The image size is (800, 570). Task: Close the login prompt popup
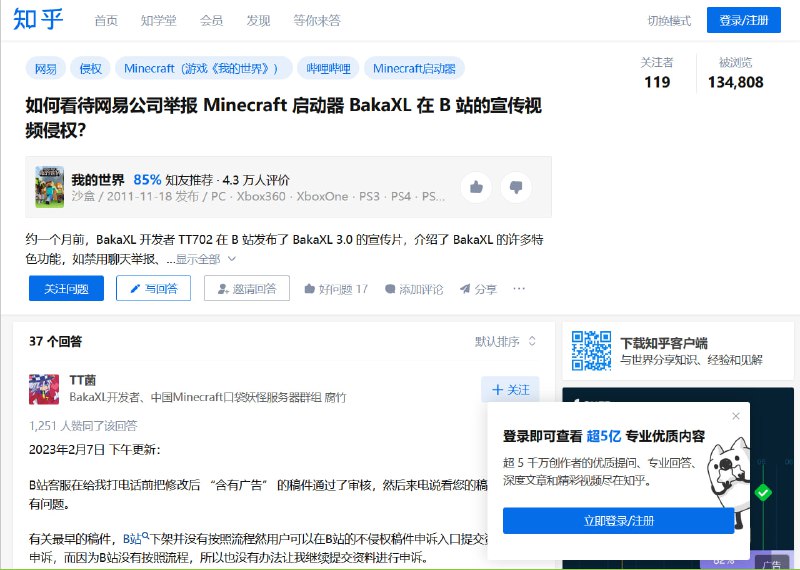pyautogui.click(x=736, y=416)
